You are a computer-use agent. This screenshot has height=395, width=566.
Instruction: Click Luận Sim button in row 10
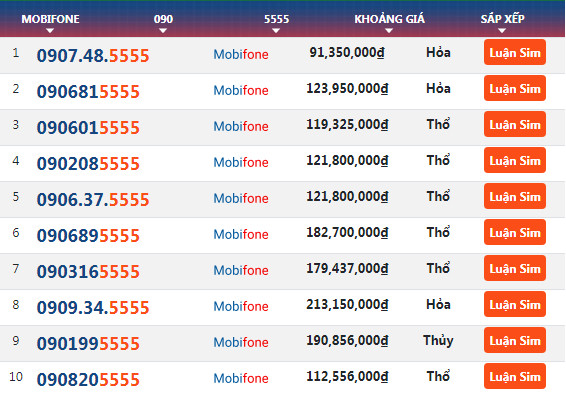tap(515, 376)
